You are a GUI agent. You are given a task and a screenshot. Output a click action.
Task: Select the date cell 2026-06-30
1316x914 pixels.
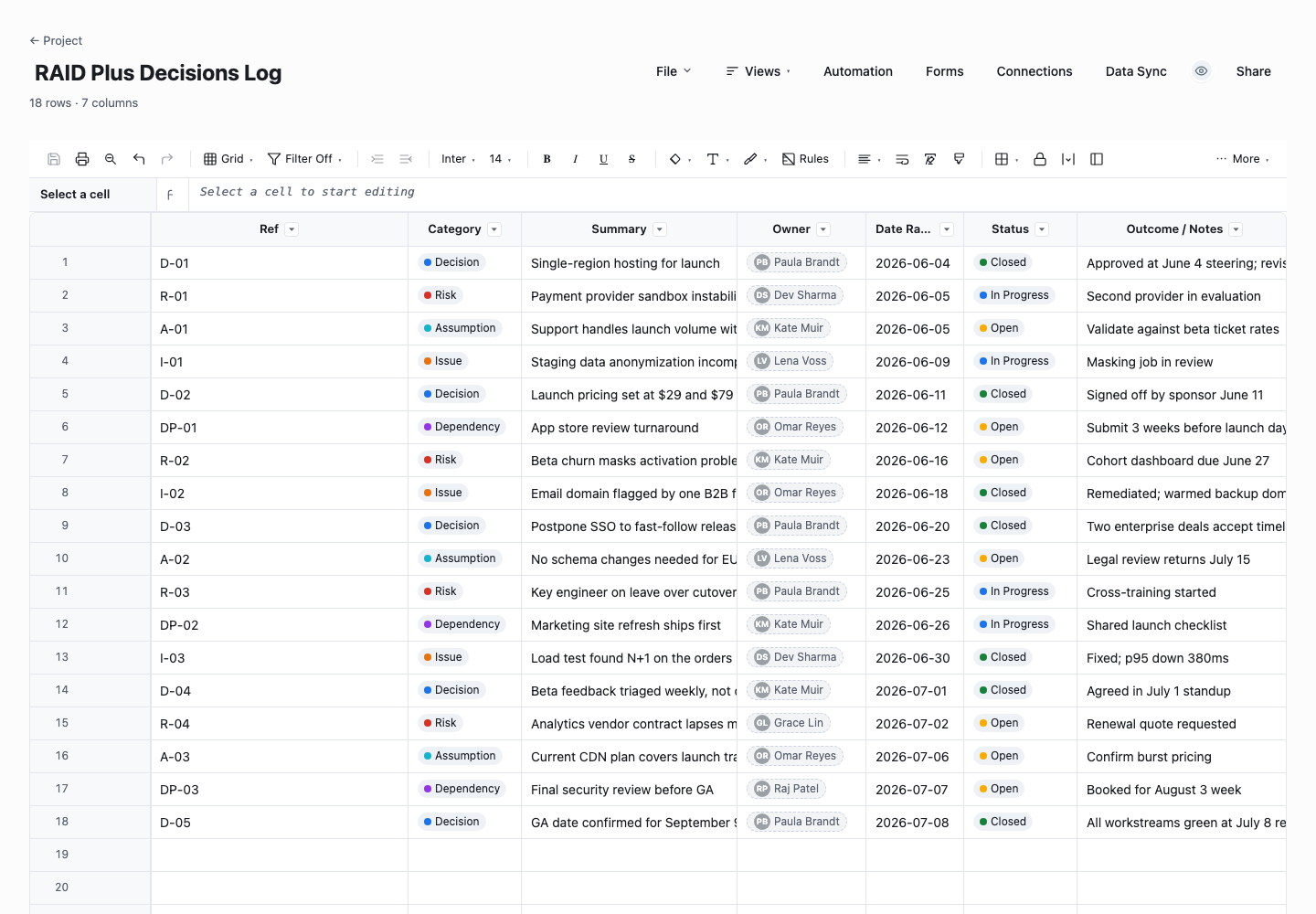(x=915, y=658)
